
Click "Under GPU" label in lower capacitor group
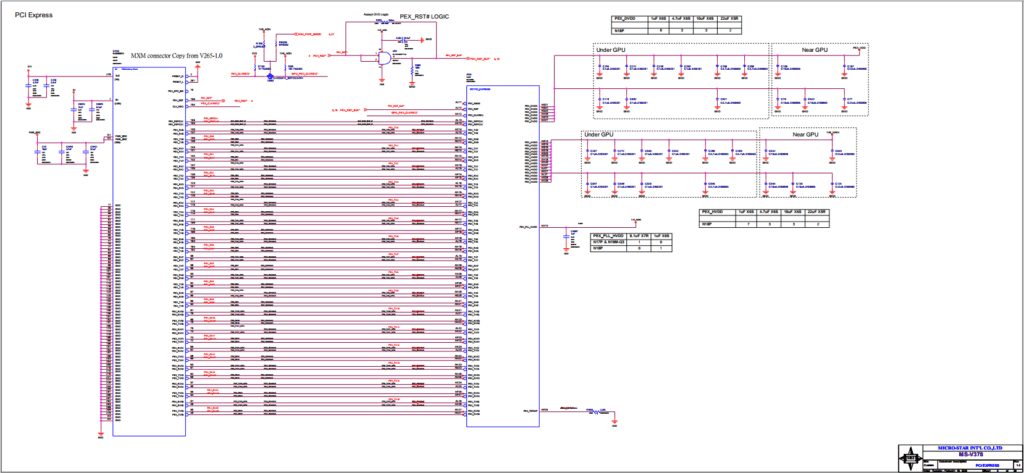point(601,135)
